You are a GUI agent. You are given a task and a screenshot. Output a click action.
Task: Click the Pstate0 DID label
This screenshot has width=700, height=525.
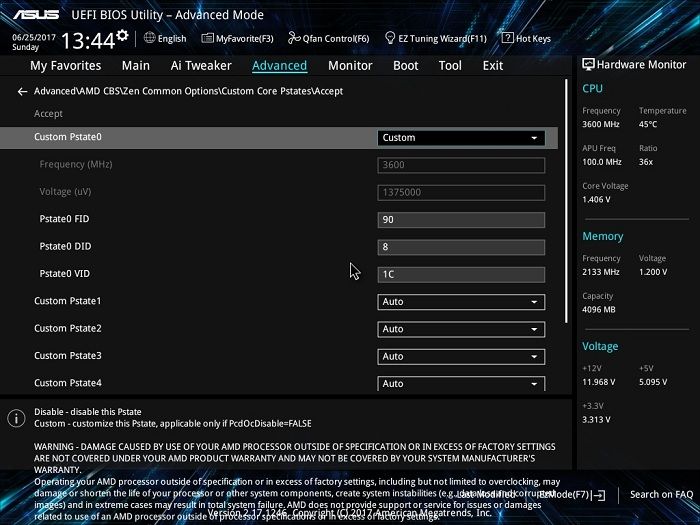(65, 246)
